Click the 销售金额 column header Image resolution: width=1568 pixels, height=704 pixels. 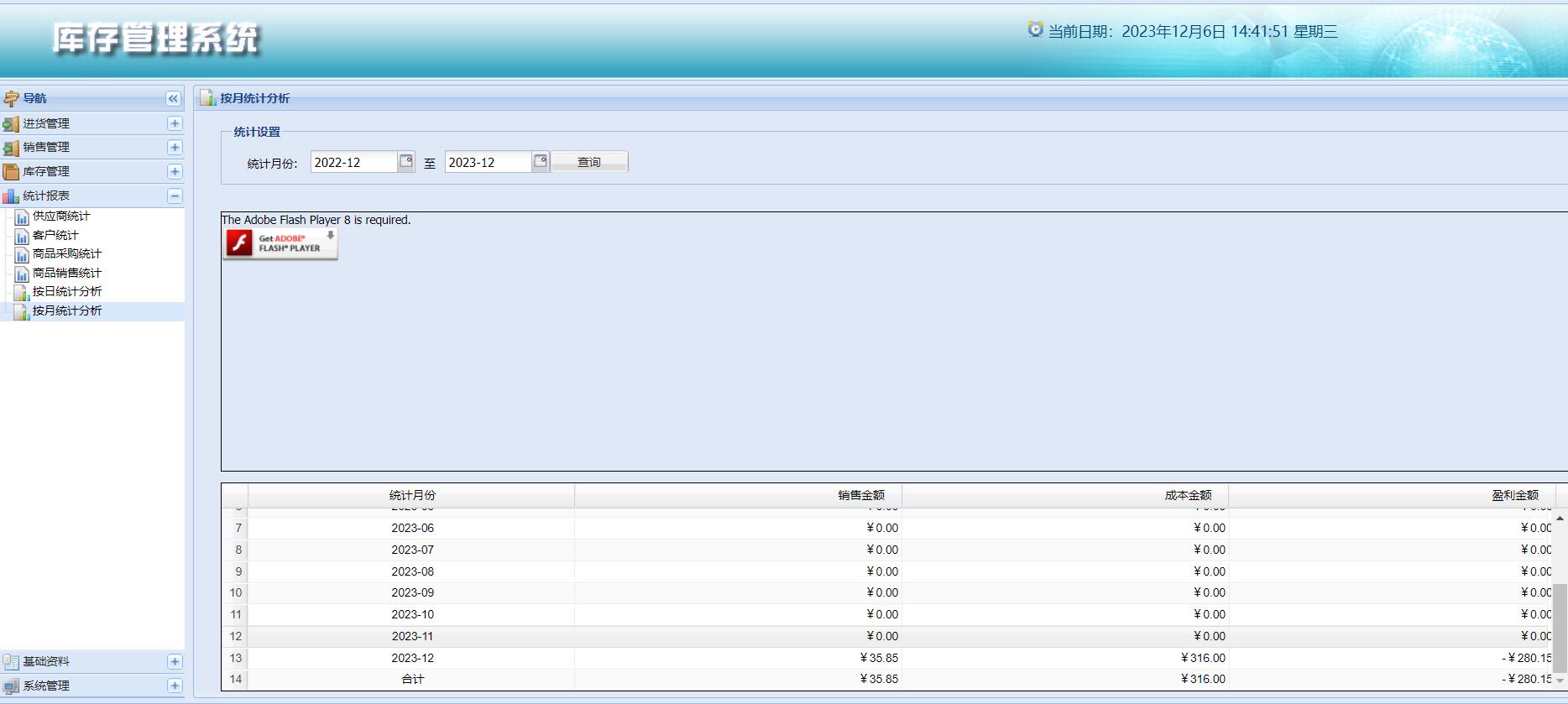(739, 495)
